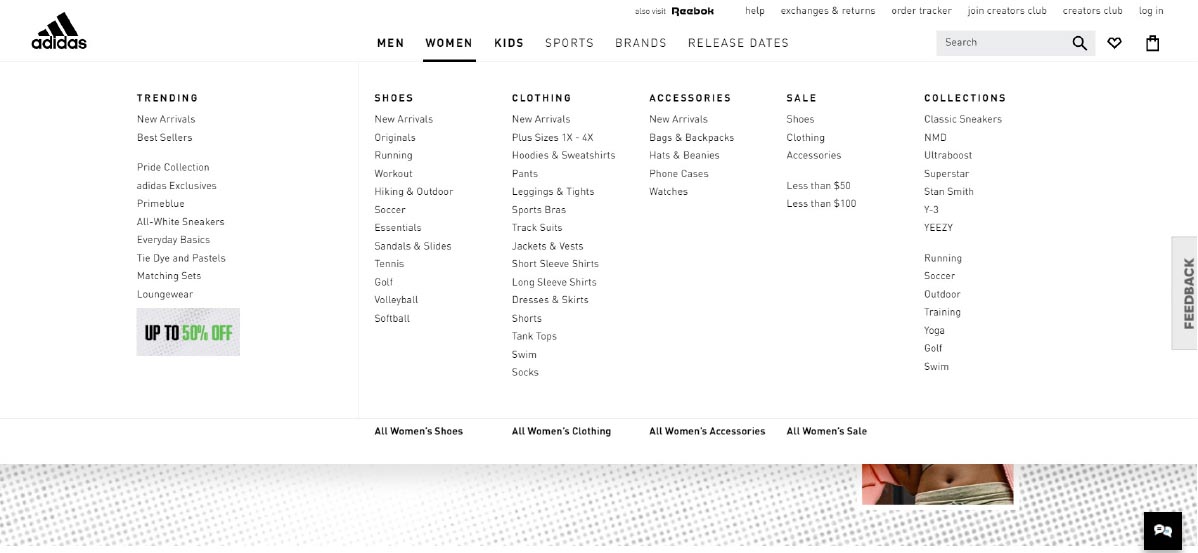Select Everyday Basics

(x=173, y=240)
